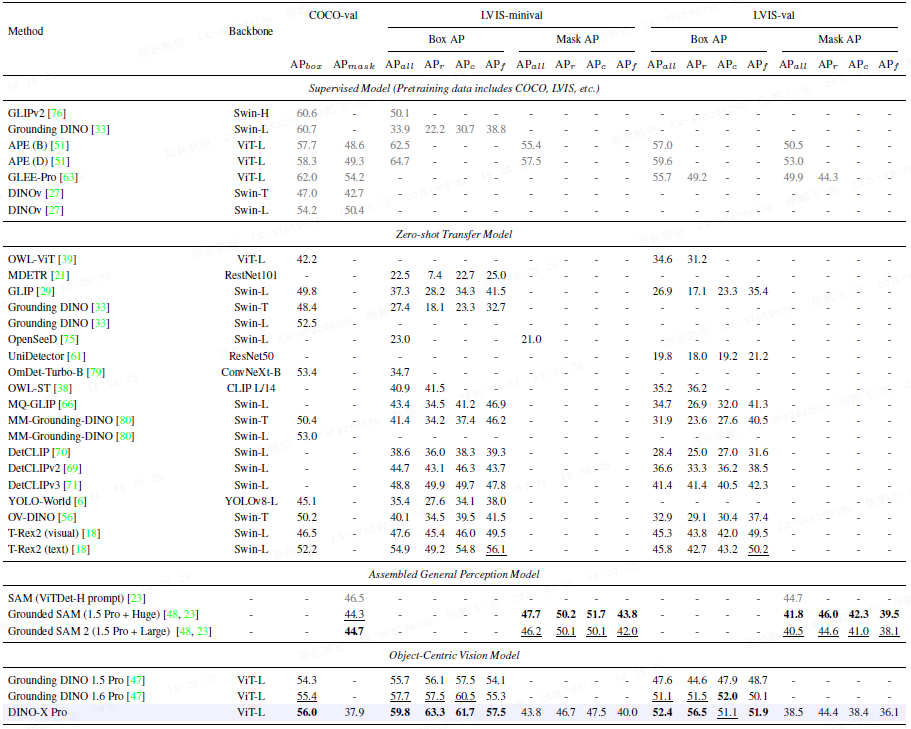Click the Backbone column header
The image size is (911, 729).
point(251,31)
